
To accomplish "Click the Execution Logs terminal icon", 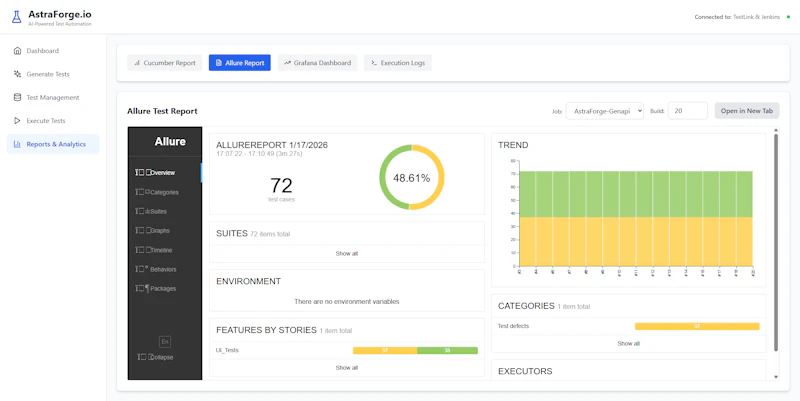I will (374, 63).
